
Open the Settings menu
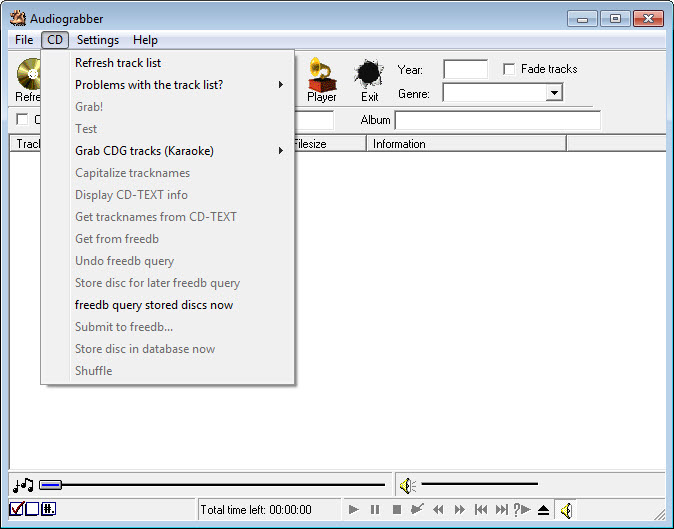pos(98,40)
